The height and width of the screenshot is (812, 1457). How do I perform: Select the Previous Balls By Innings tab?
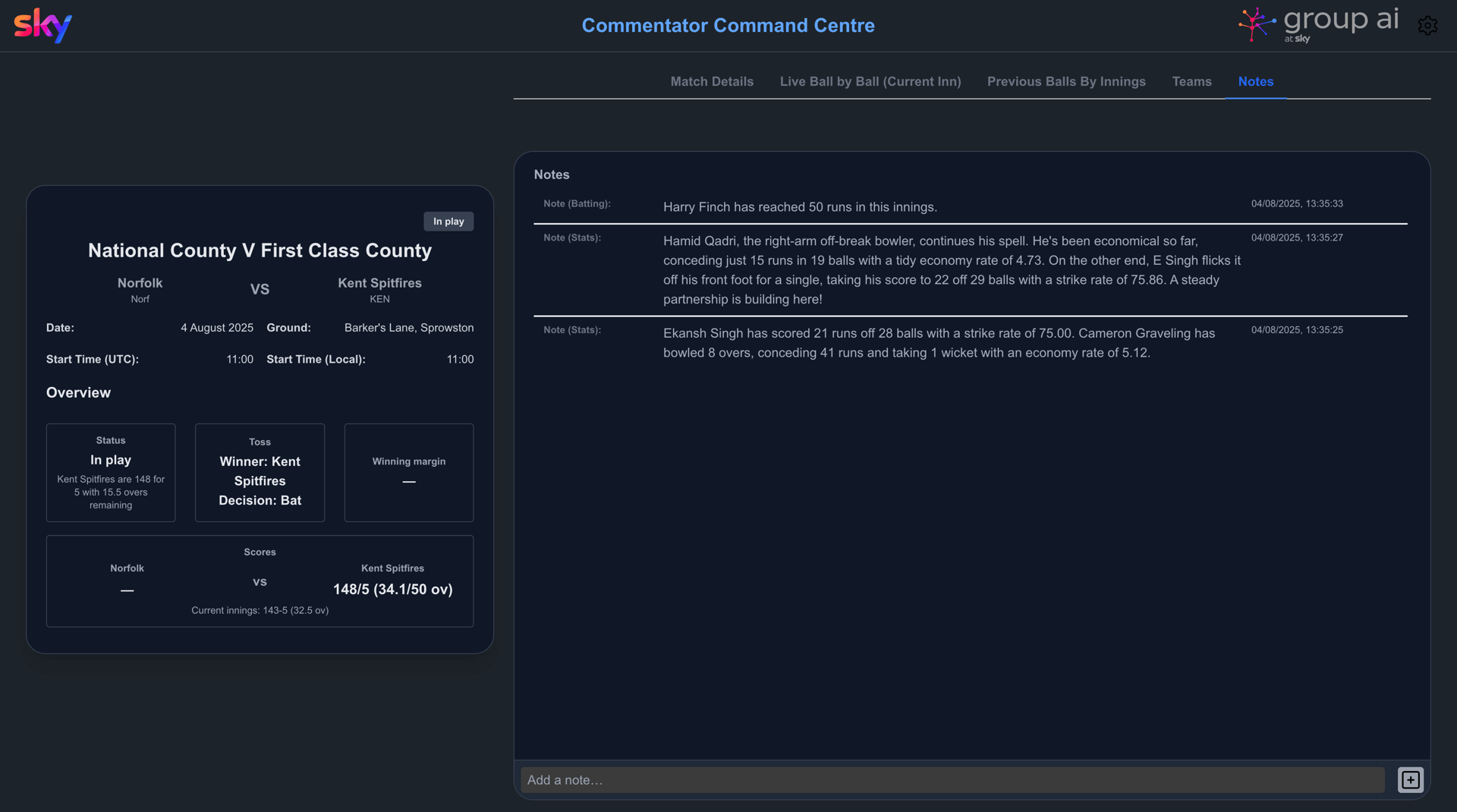tap(1066, 81)
